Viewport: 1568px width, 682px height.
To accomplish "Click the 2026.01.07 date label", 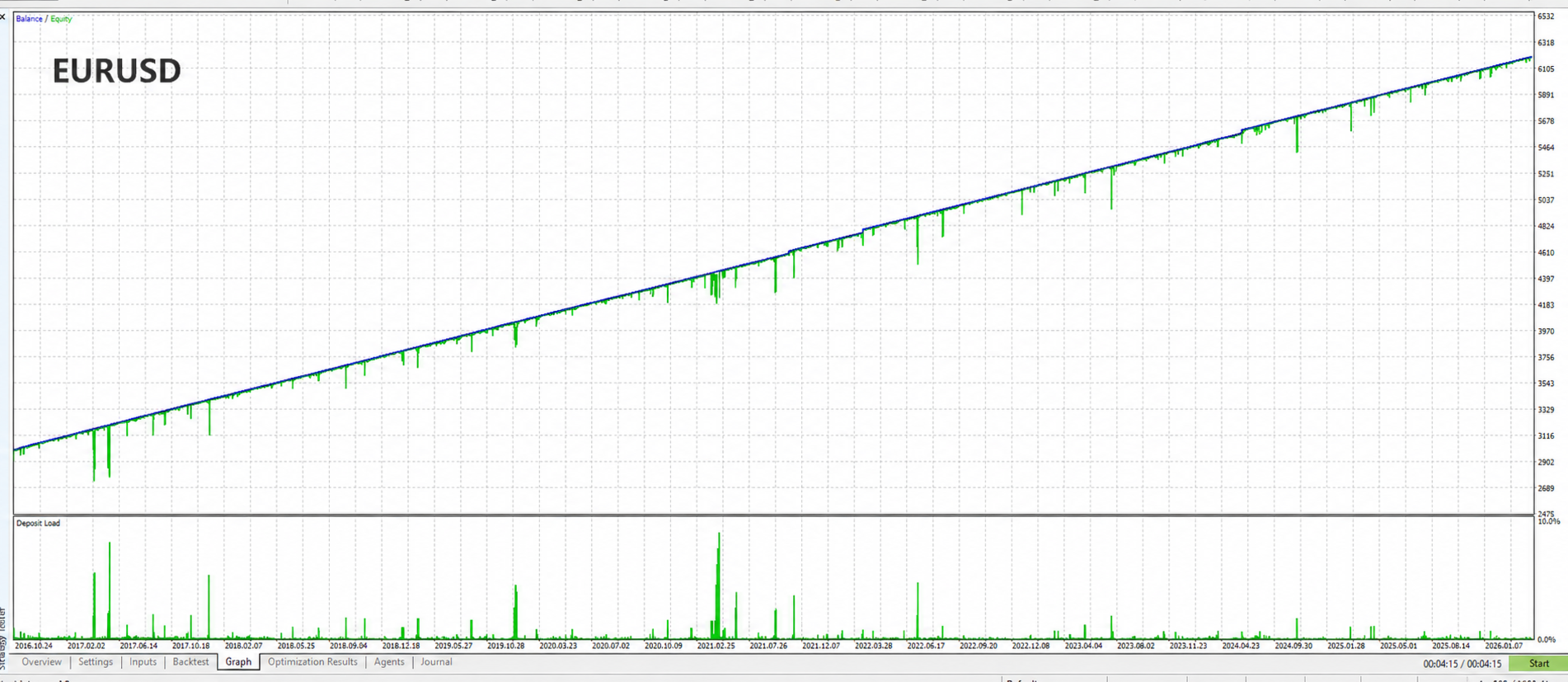I will [x=1503, y=647].
